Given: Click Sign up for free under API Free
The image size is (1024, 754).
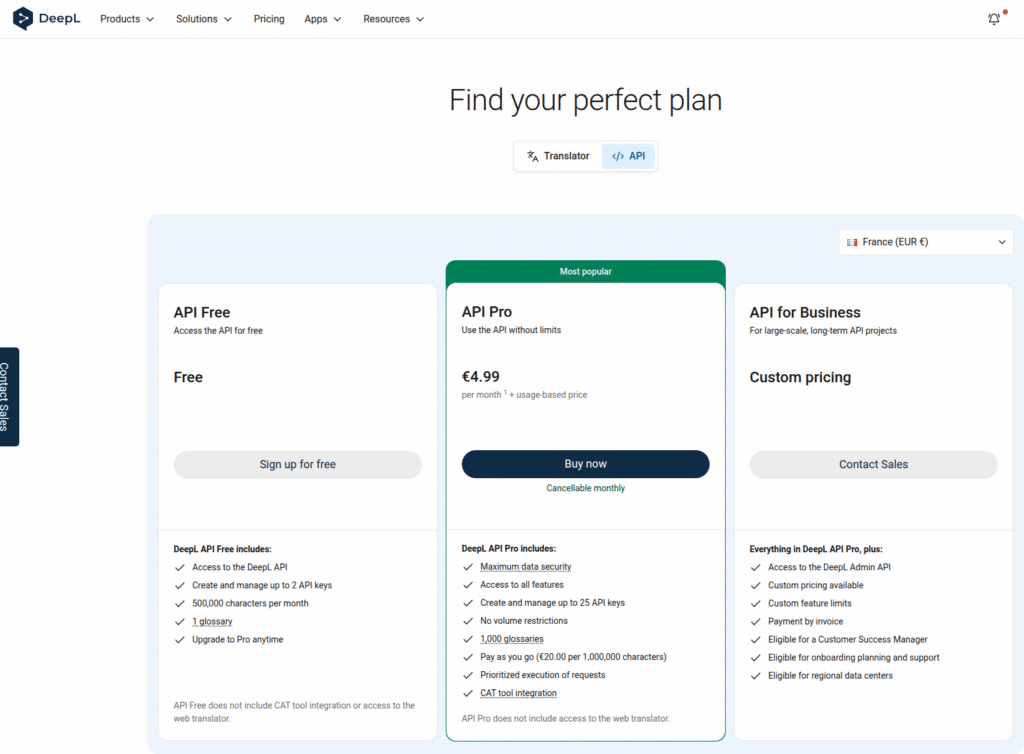Looking at the screenshot, I should (x=297, y=464).
